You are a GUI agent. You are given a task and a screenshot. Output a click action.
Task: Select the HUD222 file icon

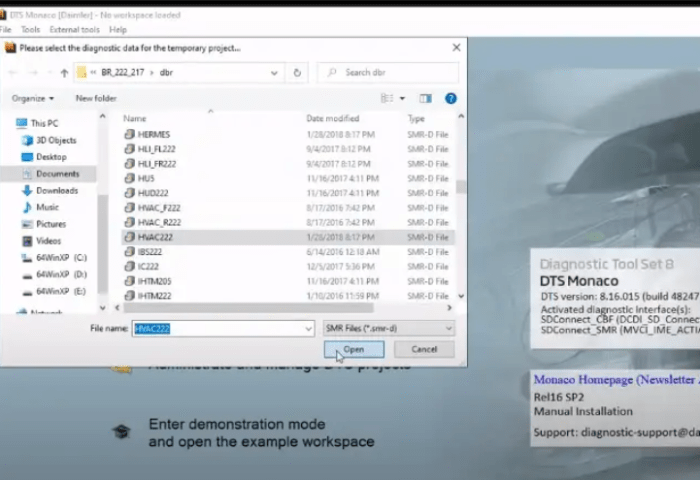coord(129,193)
